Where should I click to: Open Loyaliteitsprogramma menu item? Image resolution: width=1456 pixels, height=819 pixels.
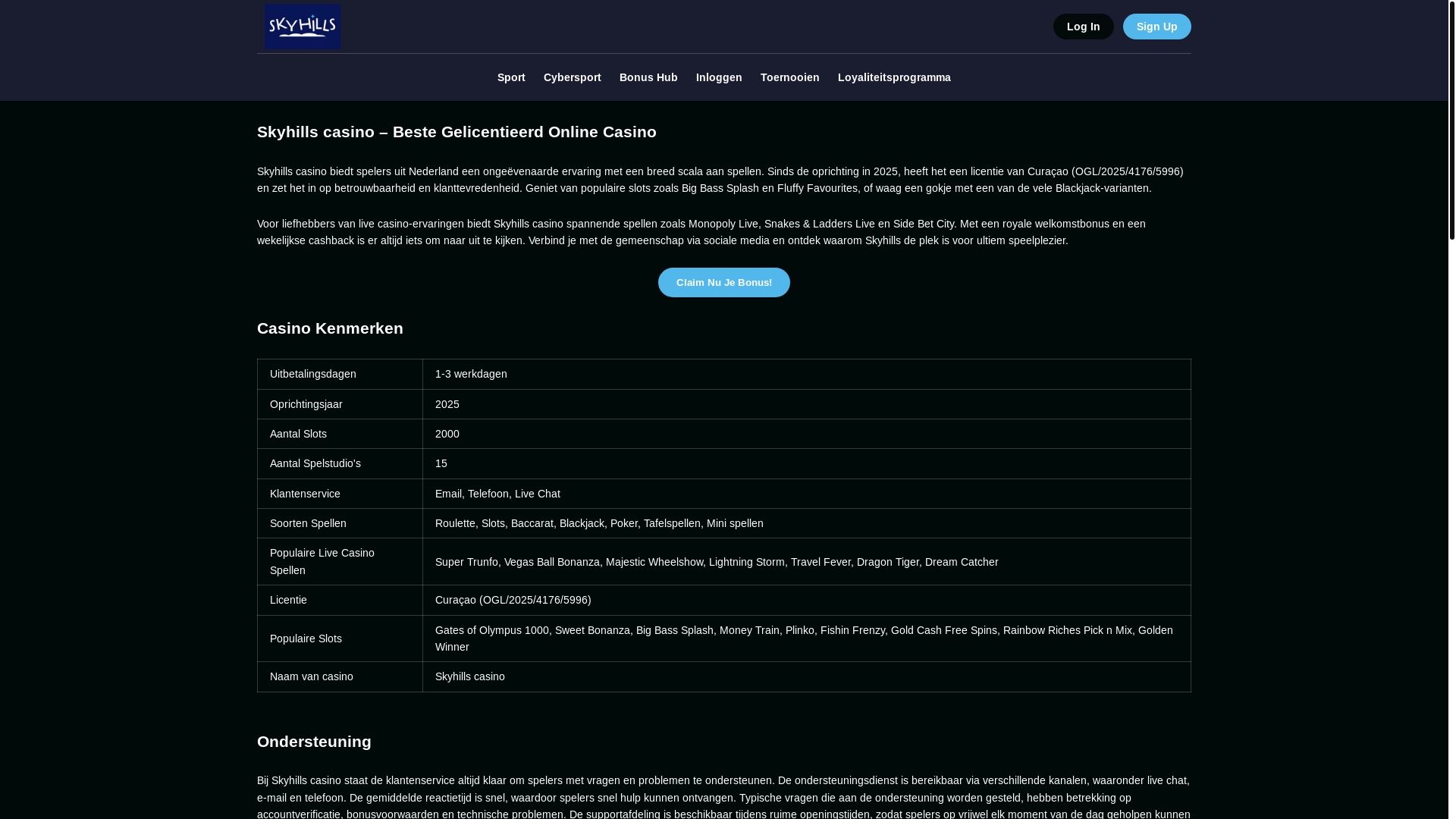(x=894, y=77)
